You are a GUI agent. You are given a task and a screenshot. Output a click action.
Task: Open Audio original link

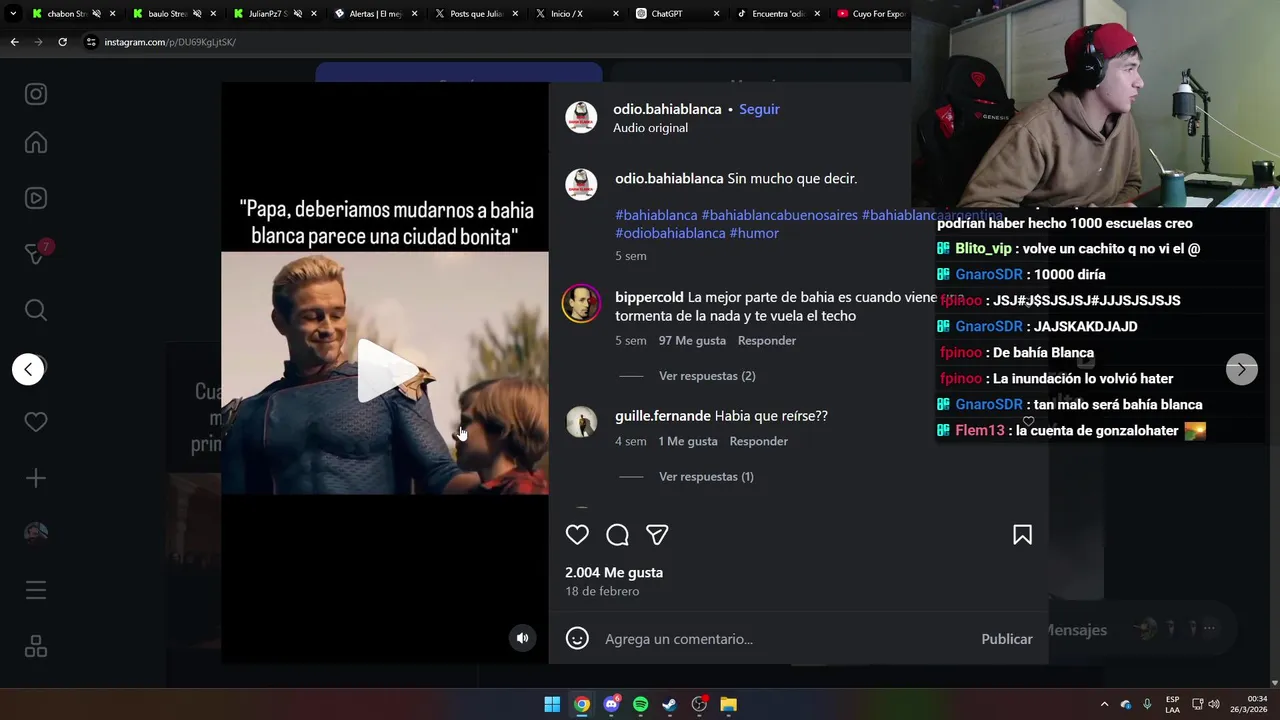(x=650, y=128)
